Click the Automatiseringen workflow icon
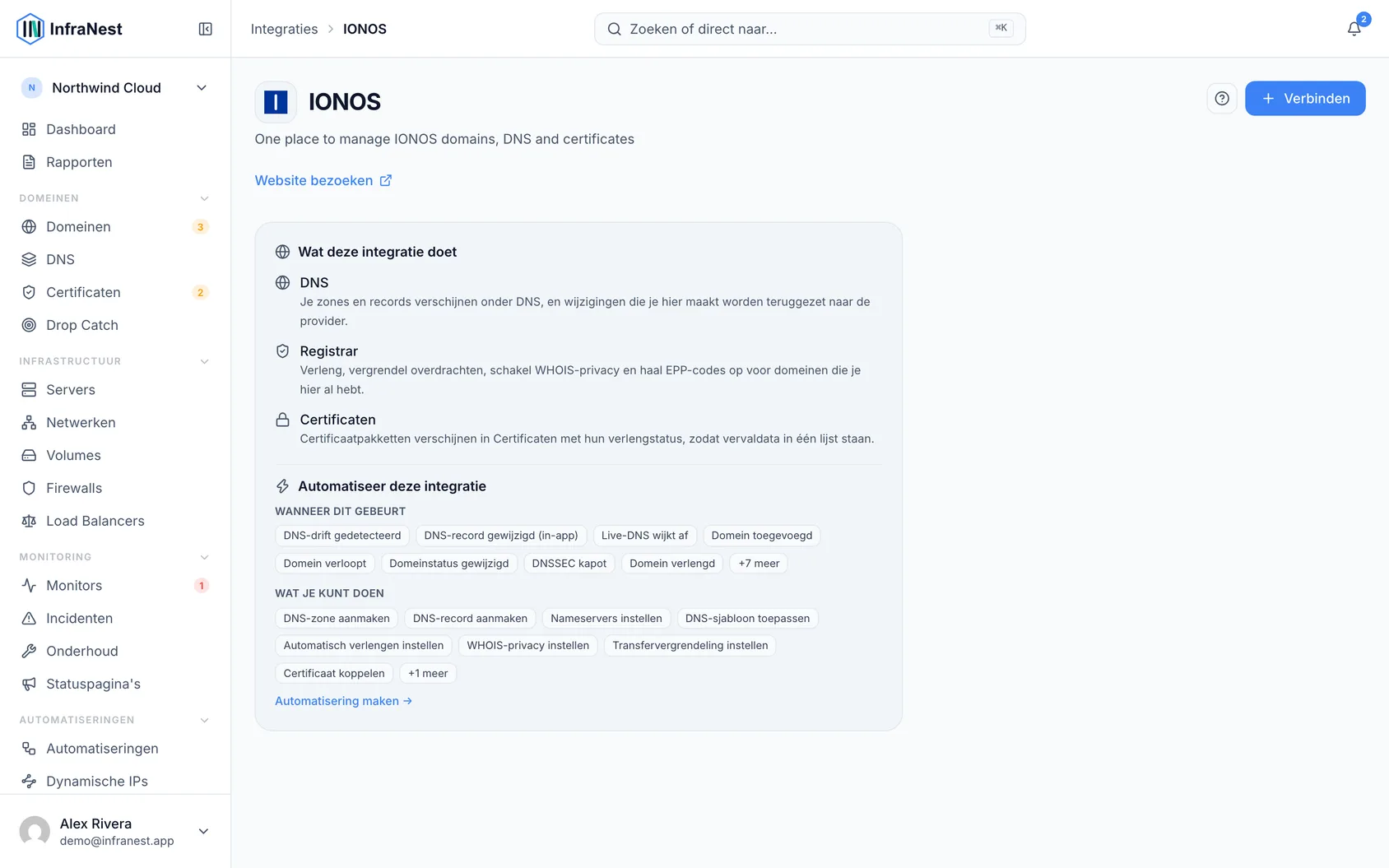 pyautogui.click(x=29, y=748)
